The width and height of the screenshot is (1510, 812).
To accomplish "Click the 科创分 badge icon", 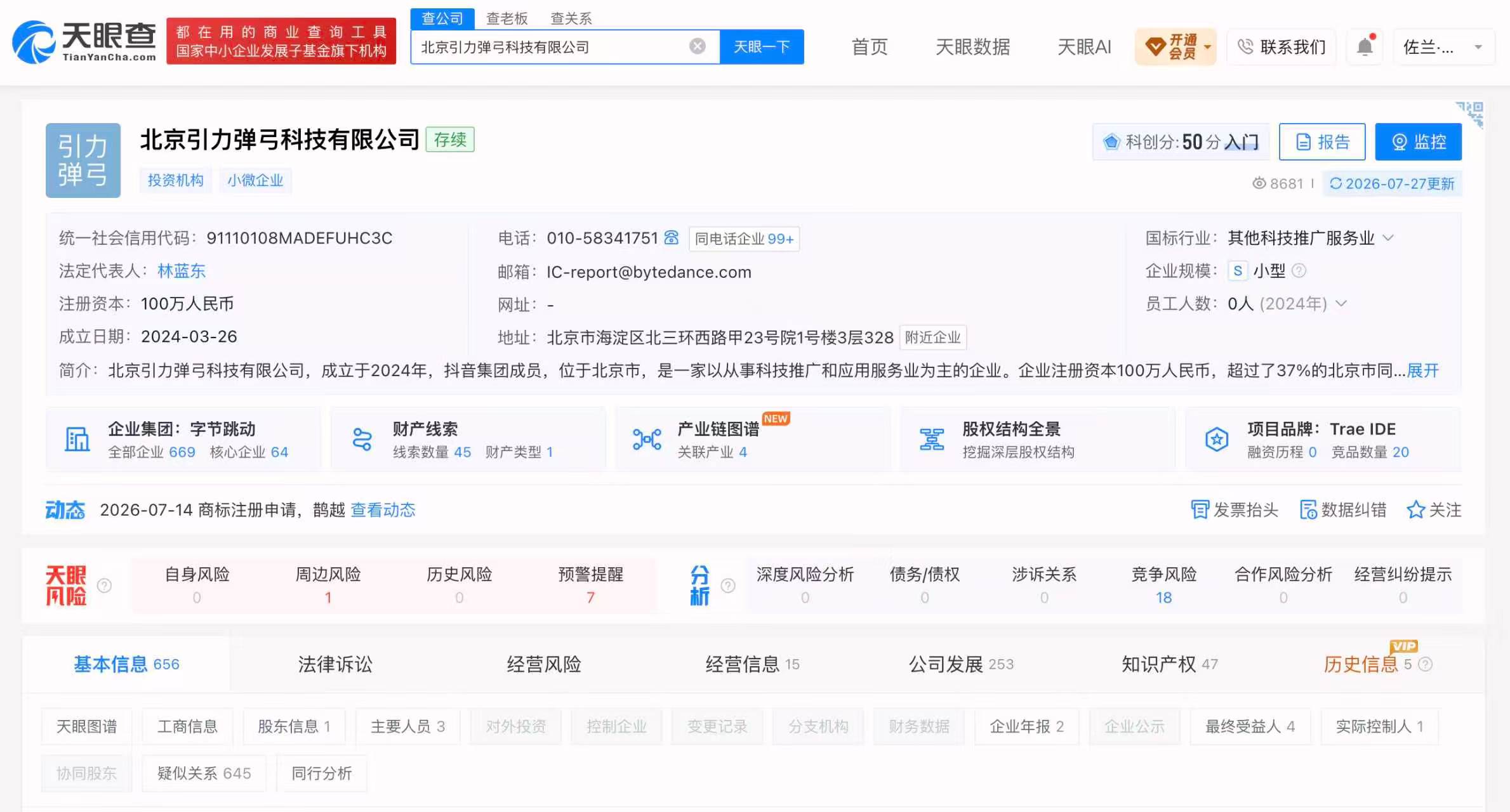I will tap(1111, 141).
